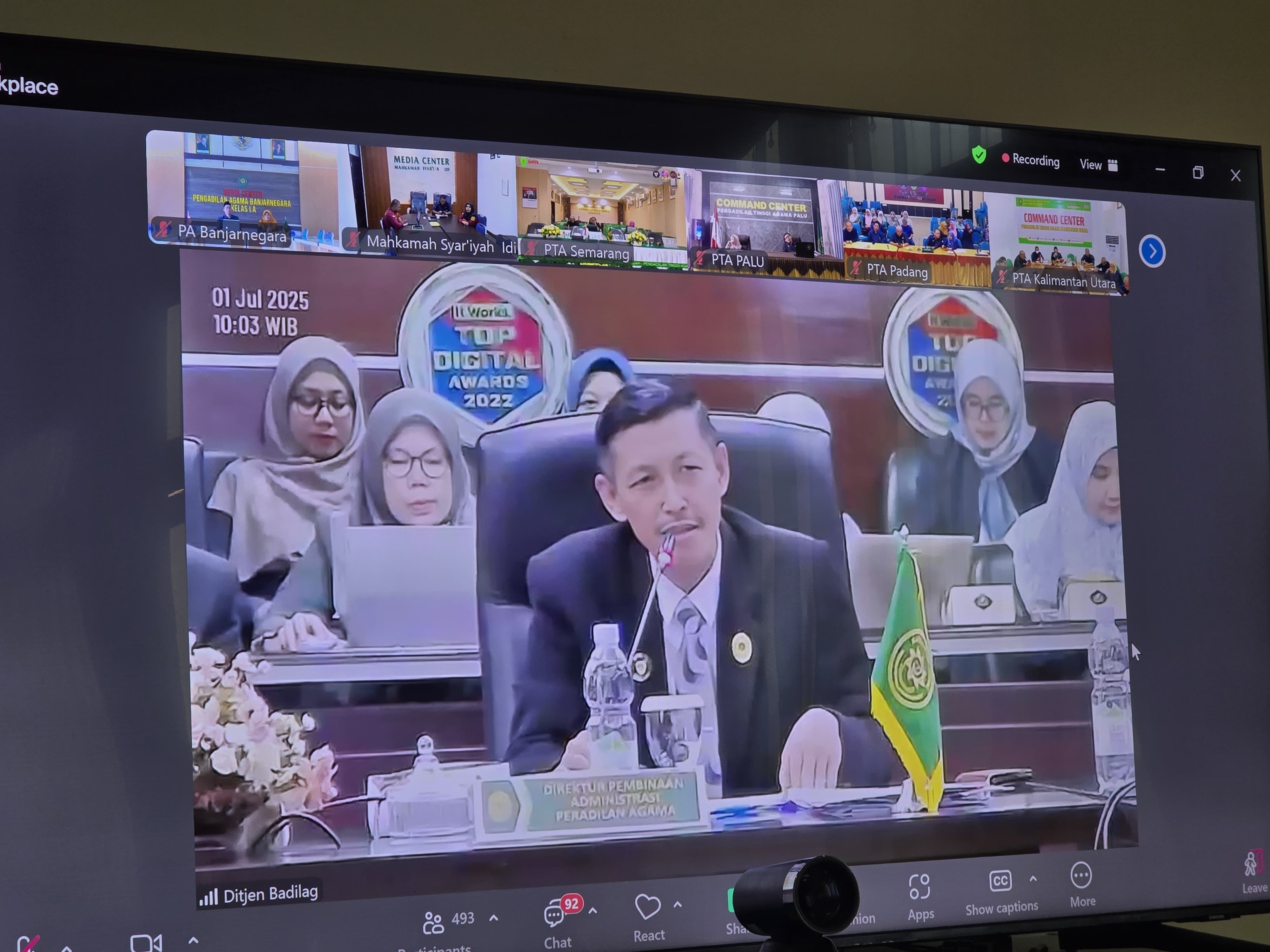
Task: Expand caret next to Chat
Action: click(x=592, y=910)
